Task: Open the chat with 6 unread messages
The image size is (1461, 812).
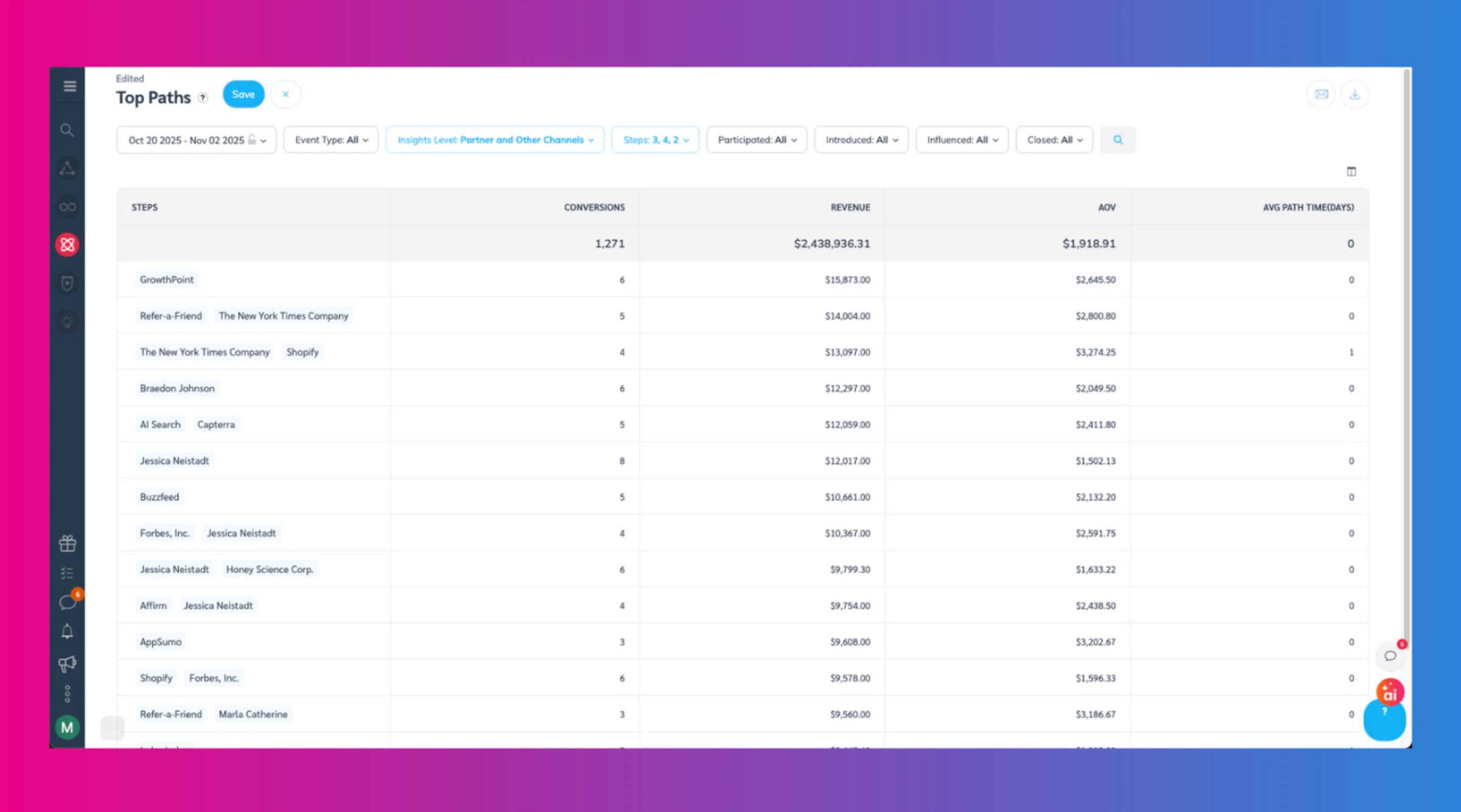Action: click(67, 602)
